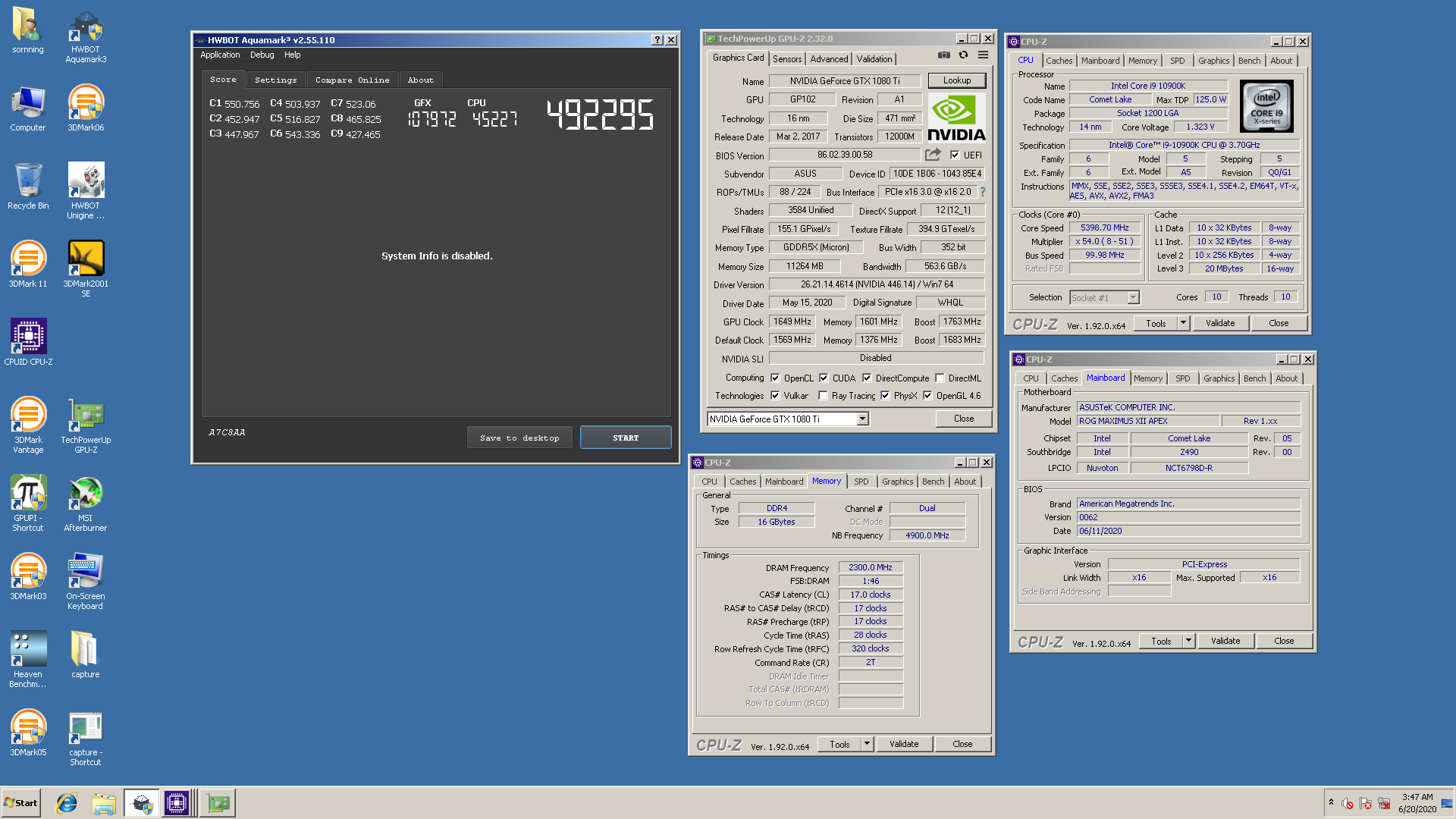
Task: Open the Recycle Bin icon
Action: [28, 187]
